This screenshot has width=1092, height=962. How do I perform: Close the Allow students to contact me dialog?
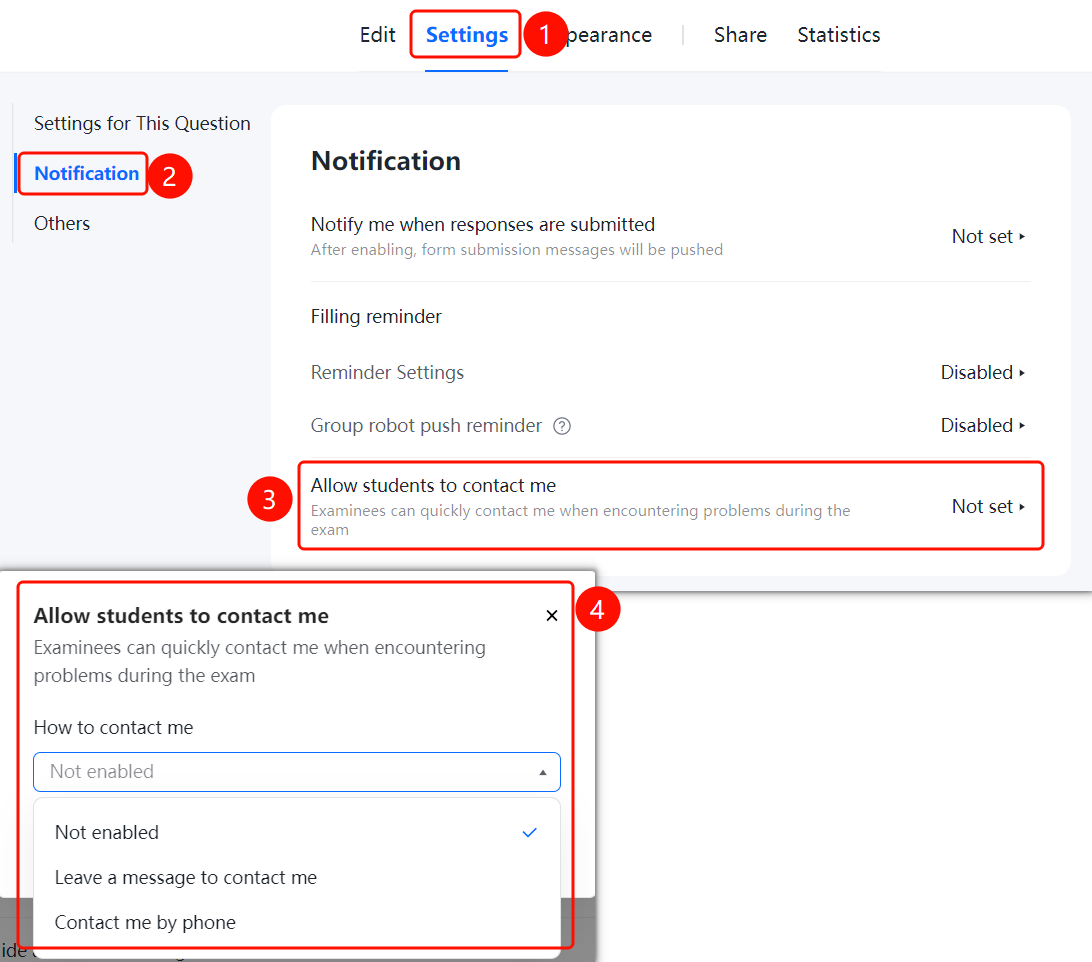click(x=552, y=616)
